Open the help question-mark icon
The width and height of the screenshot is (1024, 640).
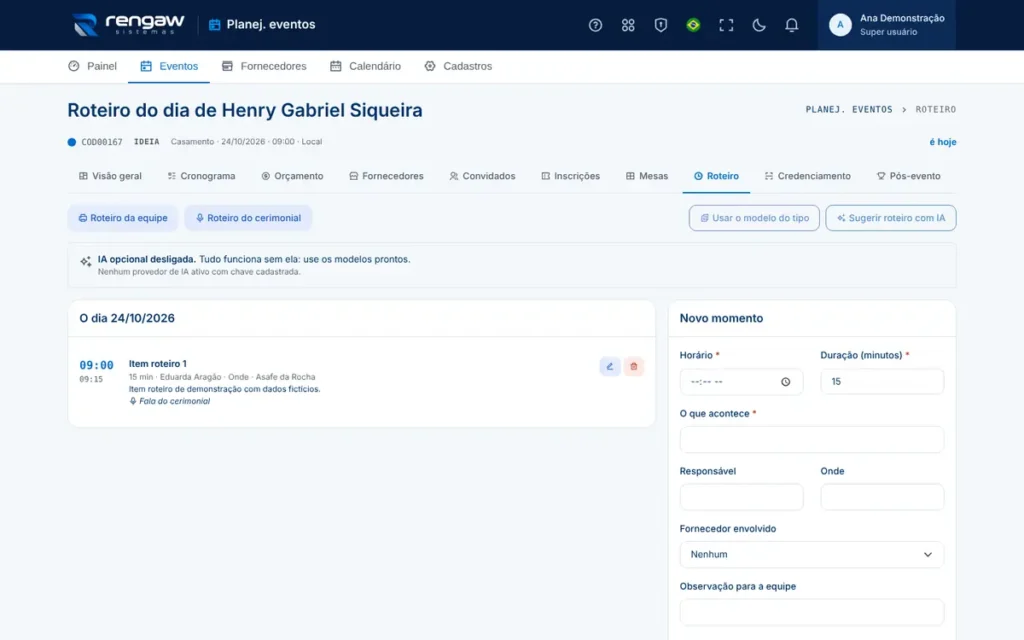(595, 25)
